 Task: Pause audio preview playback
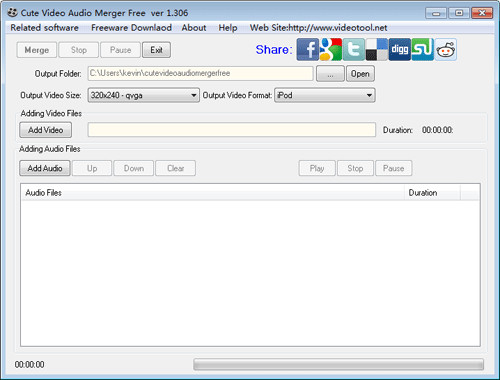pyautogui.click(x=394, y=168)
